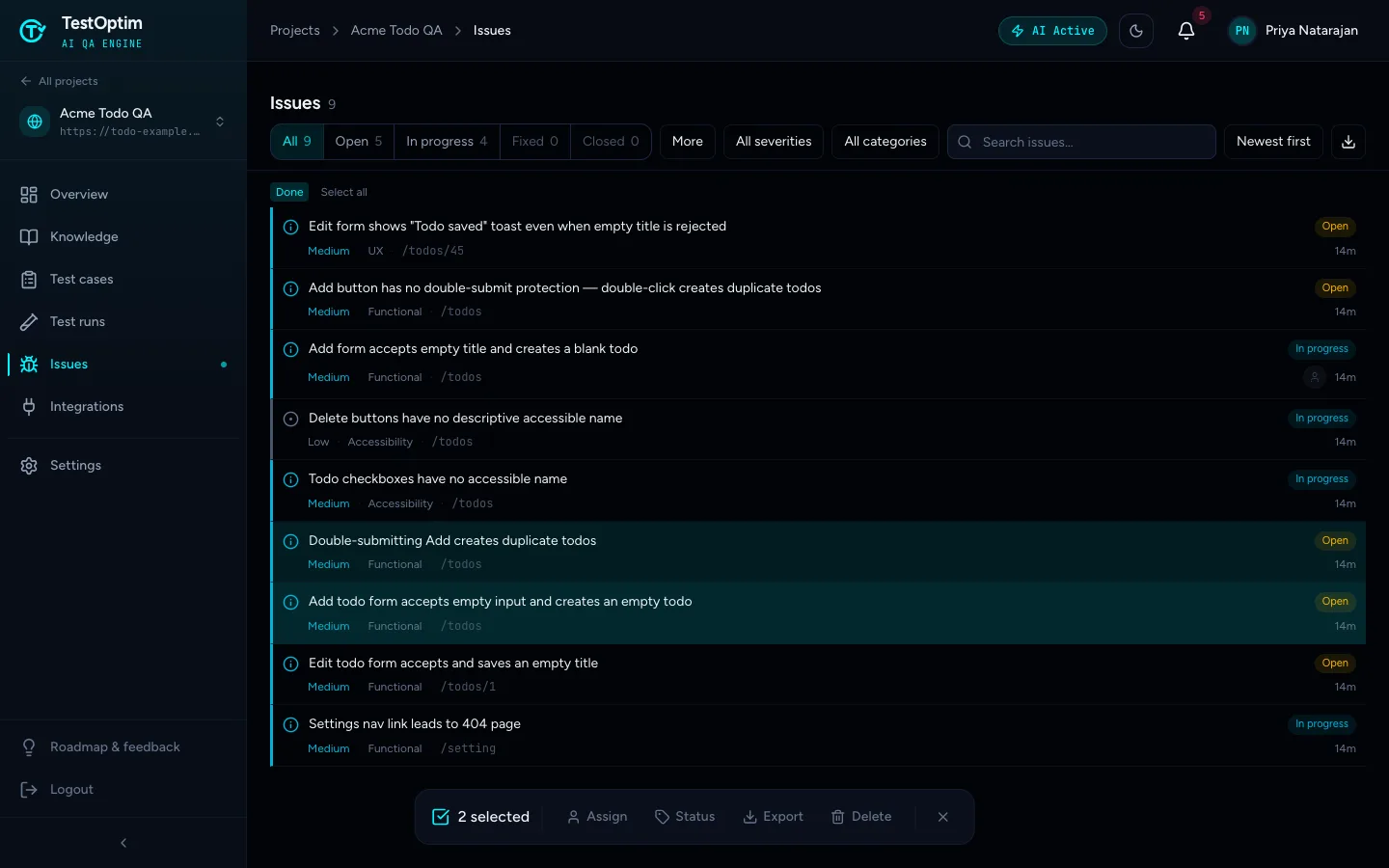Export the 2 selected issues

point(773,817)
